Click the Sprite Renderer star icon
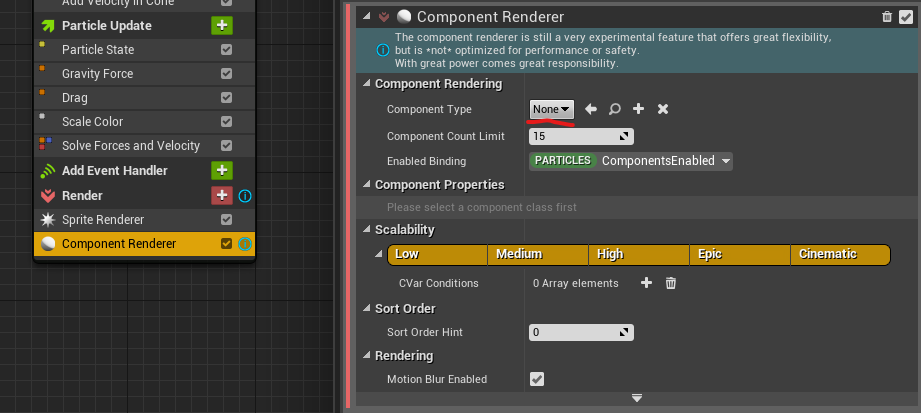Image resolution: width=921 pixels, height=413 pixels. 48,220
